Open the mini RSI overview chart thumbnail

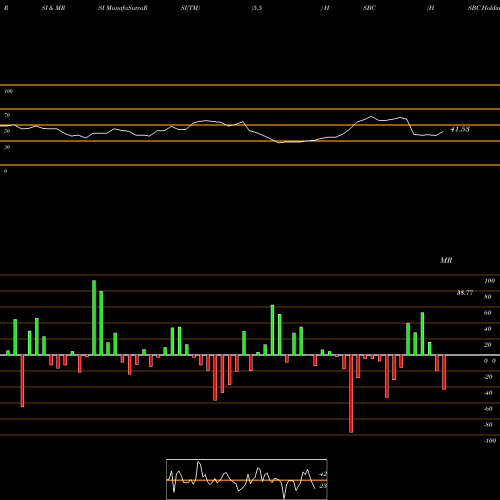pos(247,479)
